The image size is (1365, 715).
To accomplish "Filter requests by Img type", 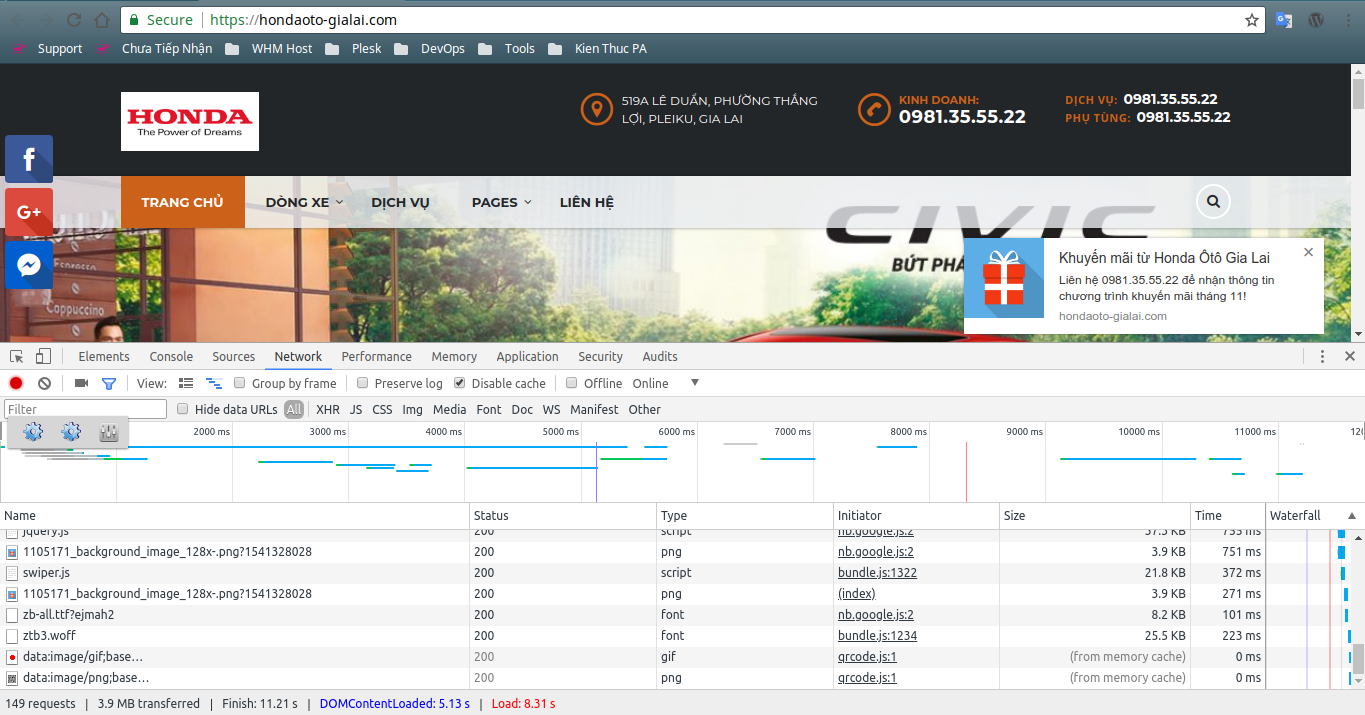I will tap(413, 409).
